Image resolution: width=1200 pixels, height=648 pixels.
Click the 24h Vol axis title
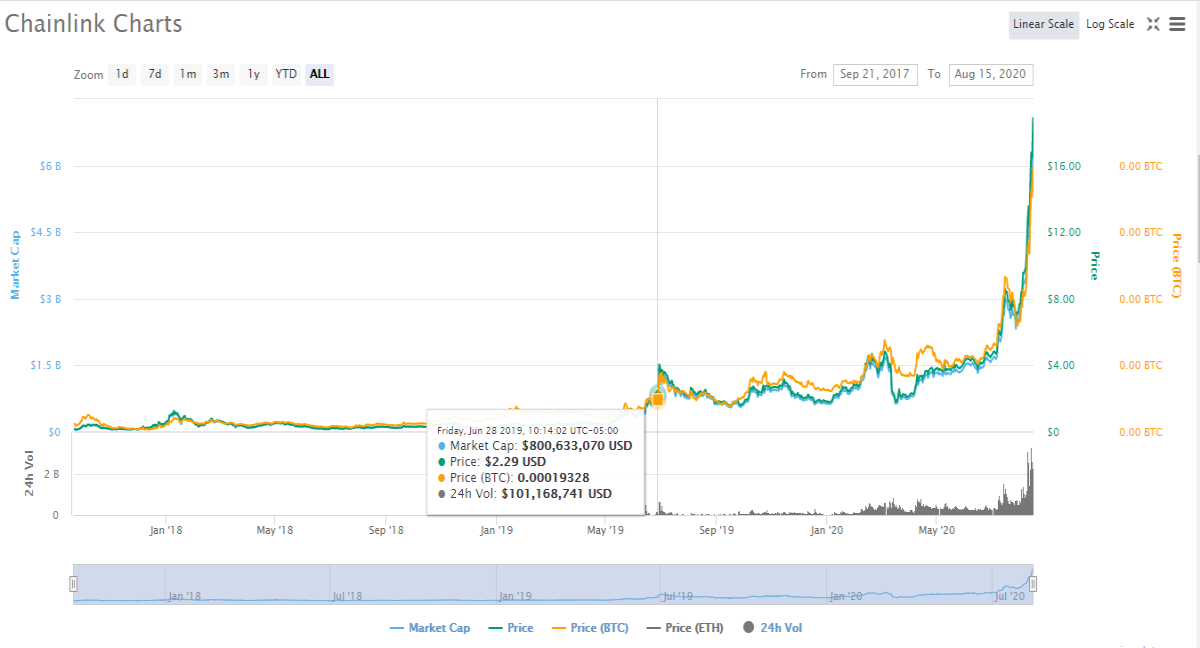(x=30, y=475)
